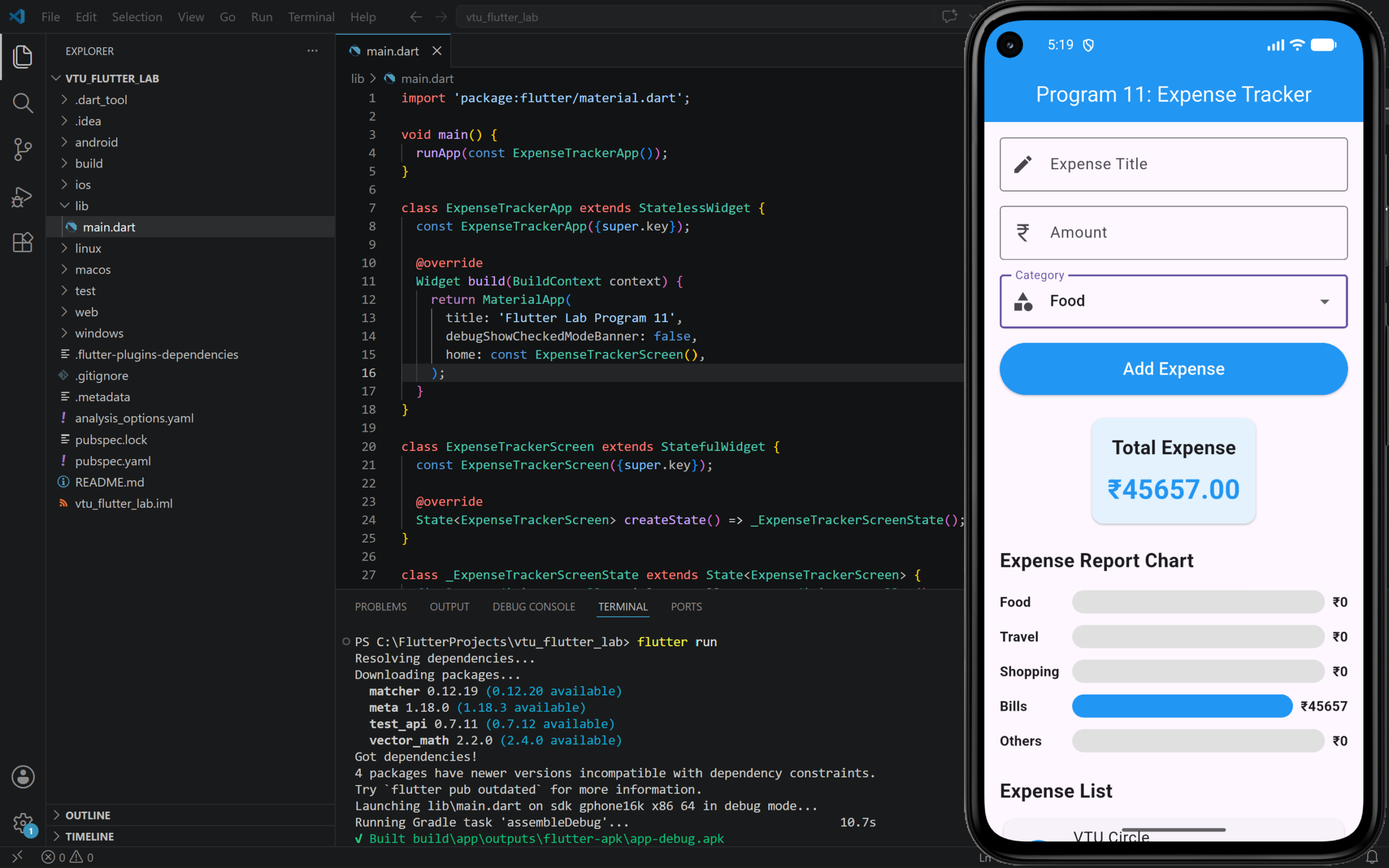Image resolution: width=1389 pixels, height=868 pixels.
Task: Open the chat icon beside the search bar
Action: (x=950, y=16)
